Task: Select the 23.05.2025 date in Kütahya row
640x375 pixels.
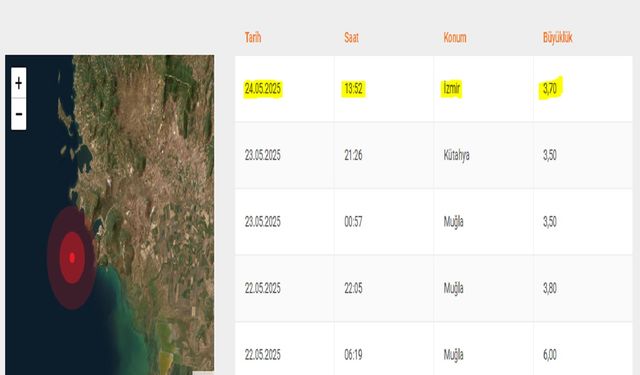Action: coord(262,155)
